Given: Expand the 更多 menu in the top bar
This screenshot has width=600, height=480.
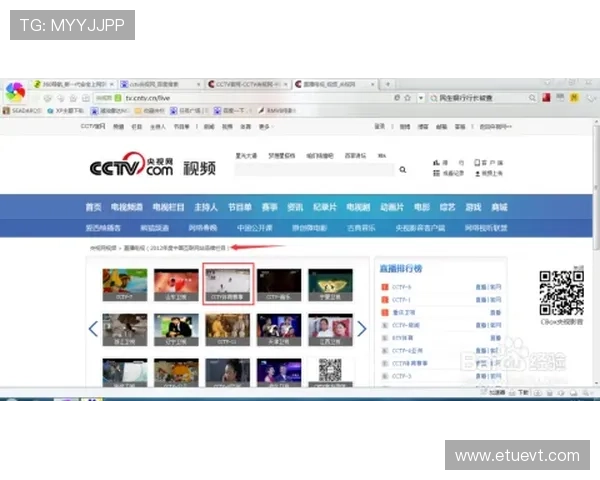Looking at the screenshot, I should (264, 127).
